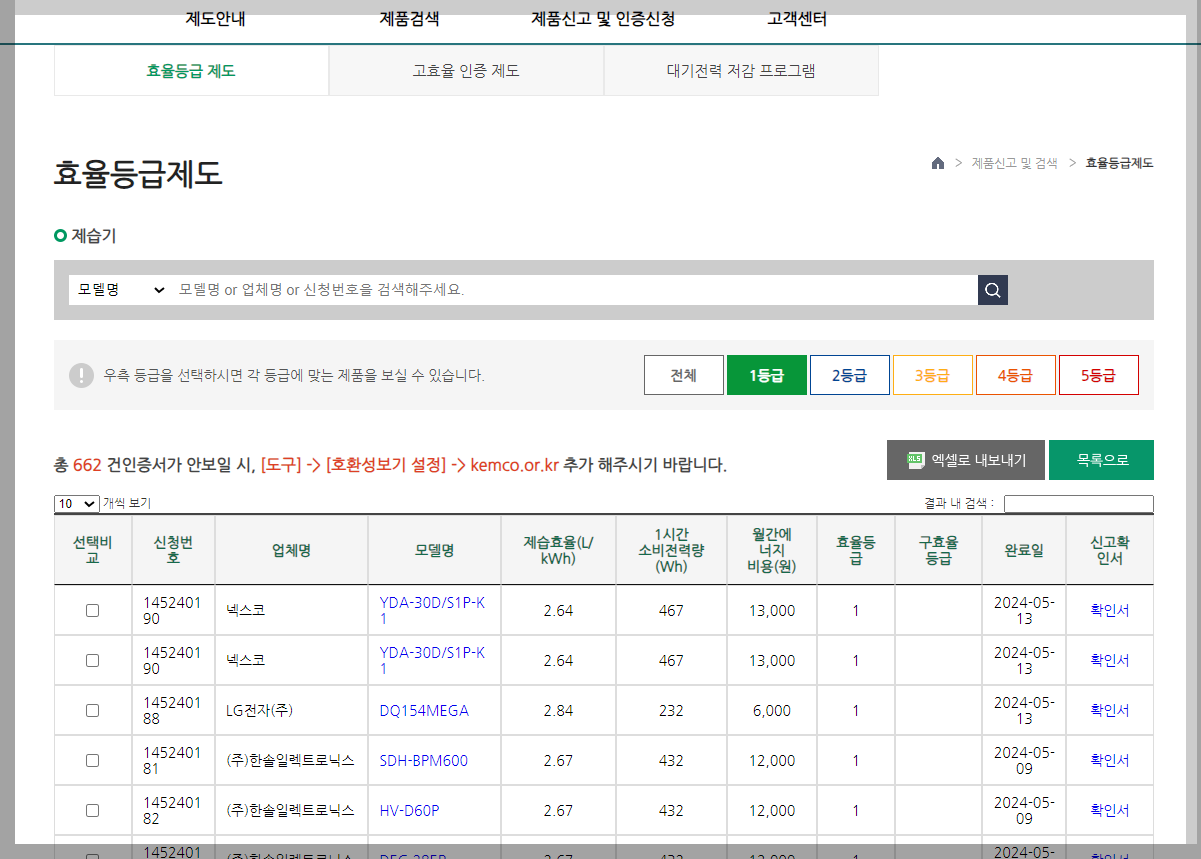This screenshot has width=1201, height=859.
Task: Click the 신청번호 column header
Action: tap(173, 550)
